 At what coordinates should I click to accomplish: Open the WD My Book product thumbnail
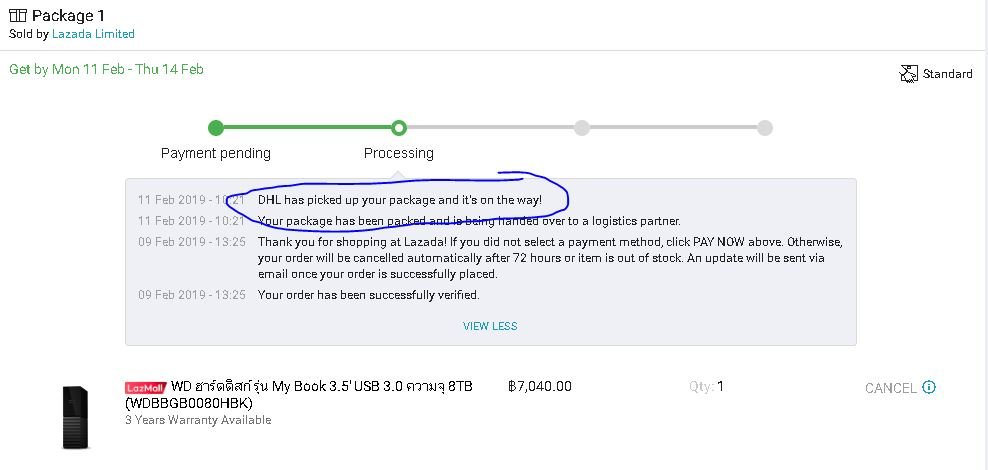point(76,417)
